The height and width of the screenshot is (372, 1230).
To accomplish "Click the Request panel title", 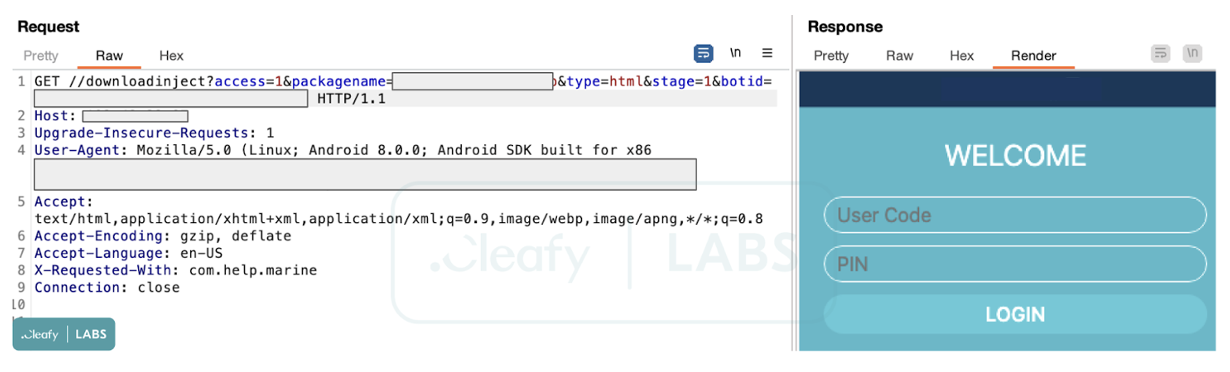I will coord(48,27).
